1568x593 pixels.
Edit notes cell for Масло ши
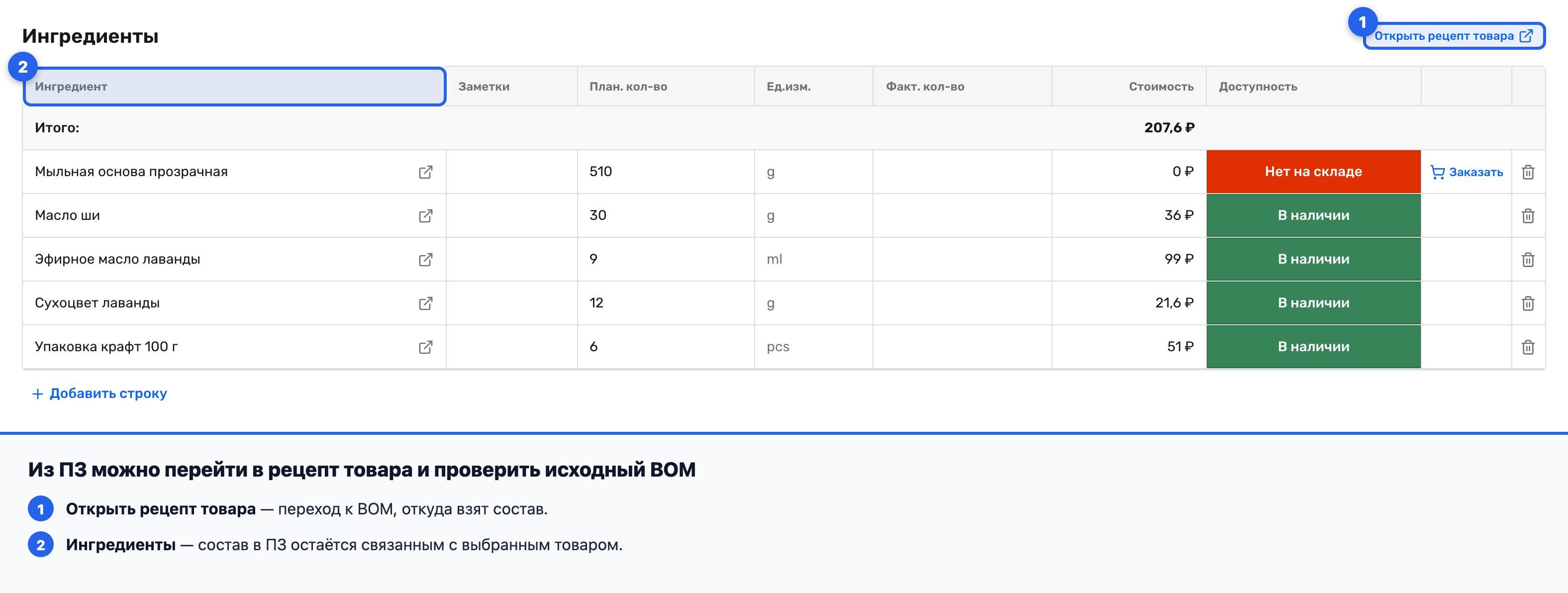pyautogui.click(x=512, y=215)
